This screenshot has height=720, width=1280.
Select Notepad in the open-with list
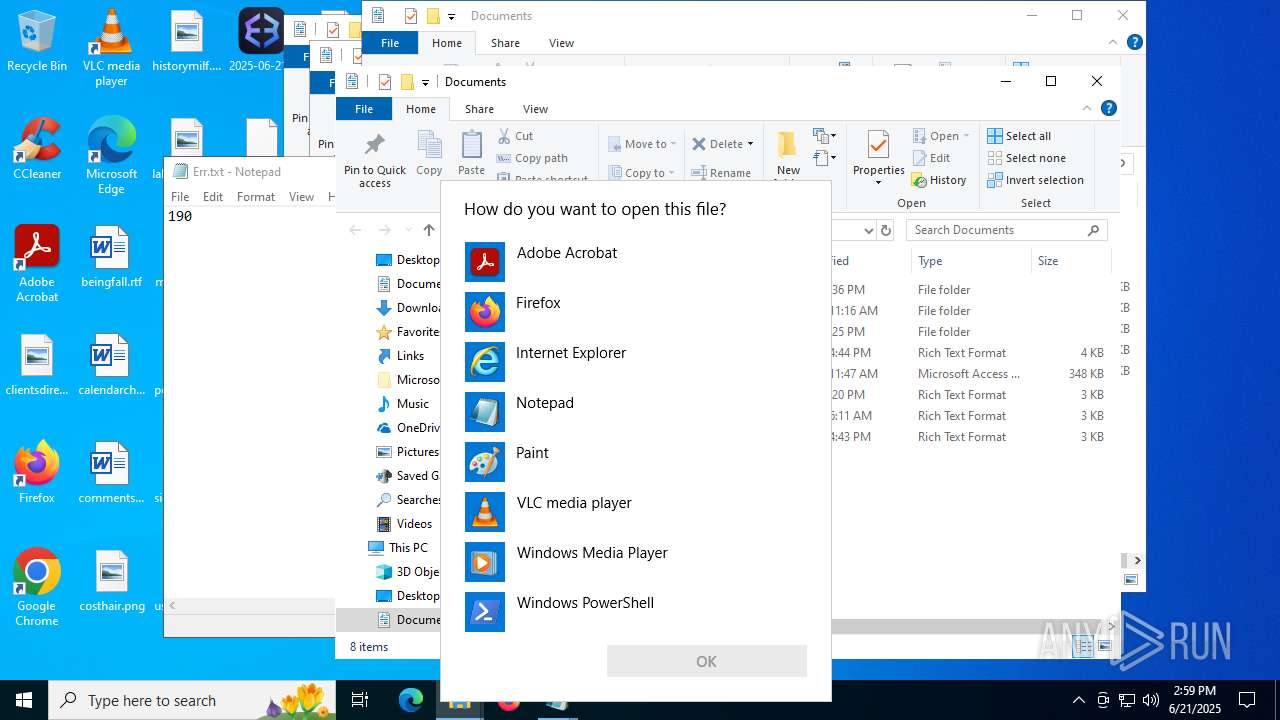[636, 412]
